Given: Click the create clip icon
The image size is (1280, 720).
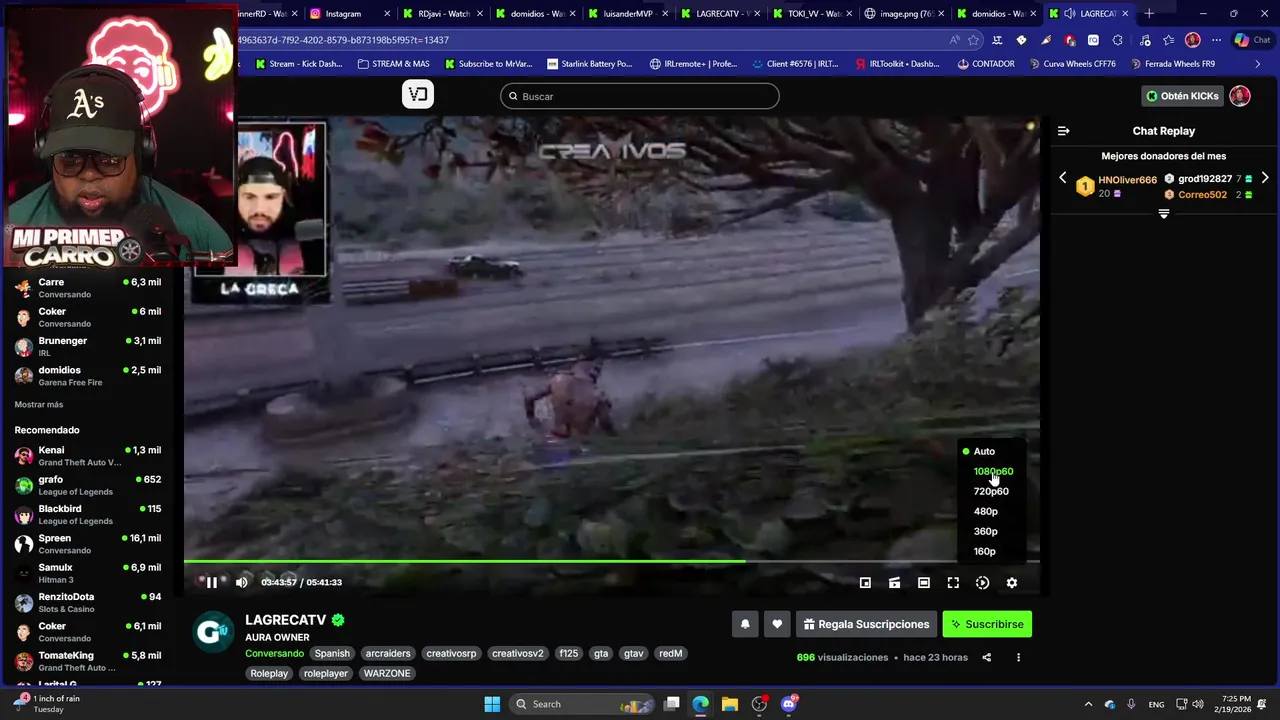Looking at the screenshot, I should [894, 583].
